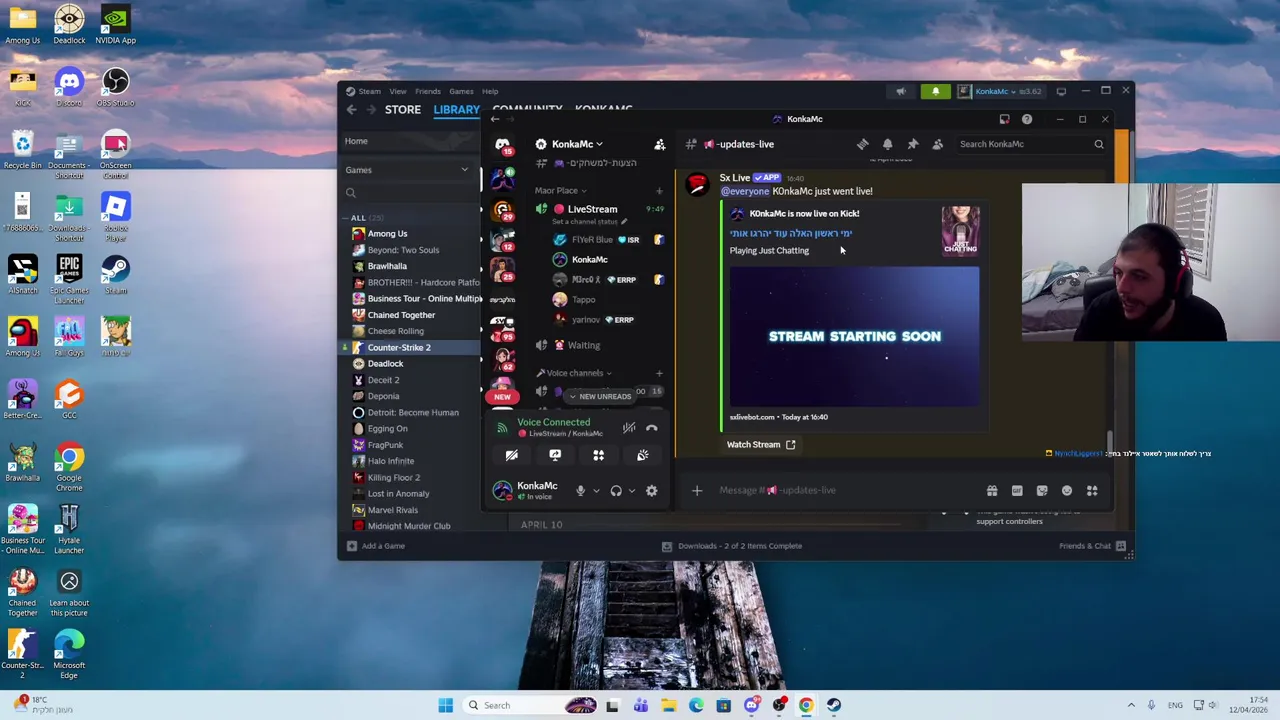Image resolution: width=1280 pixels, height=720 pixels.
Task: Expand Steam library Games filter dropdown
Action: 407,170
